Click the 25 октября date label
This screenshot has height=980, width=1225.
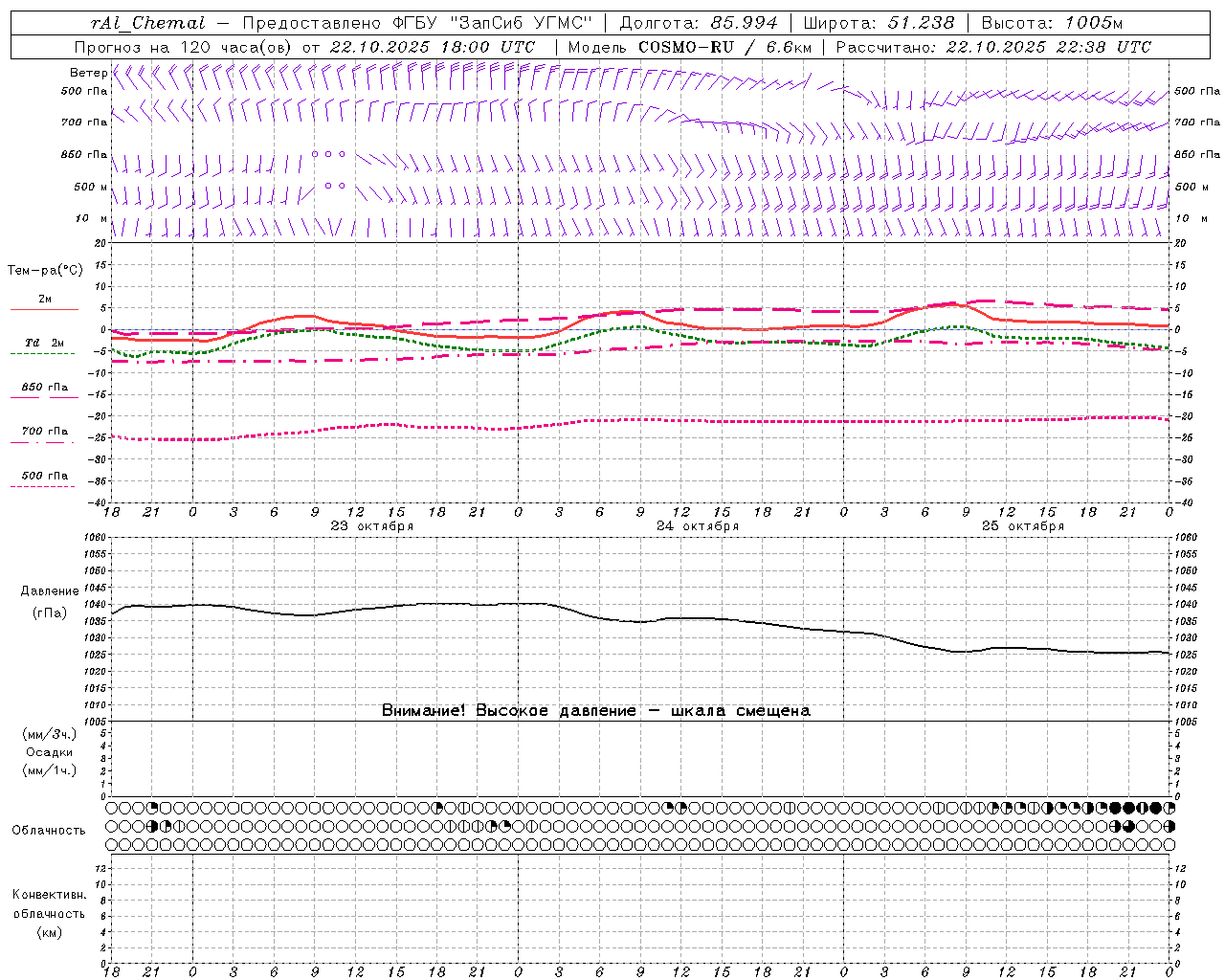coord(1023,526)
